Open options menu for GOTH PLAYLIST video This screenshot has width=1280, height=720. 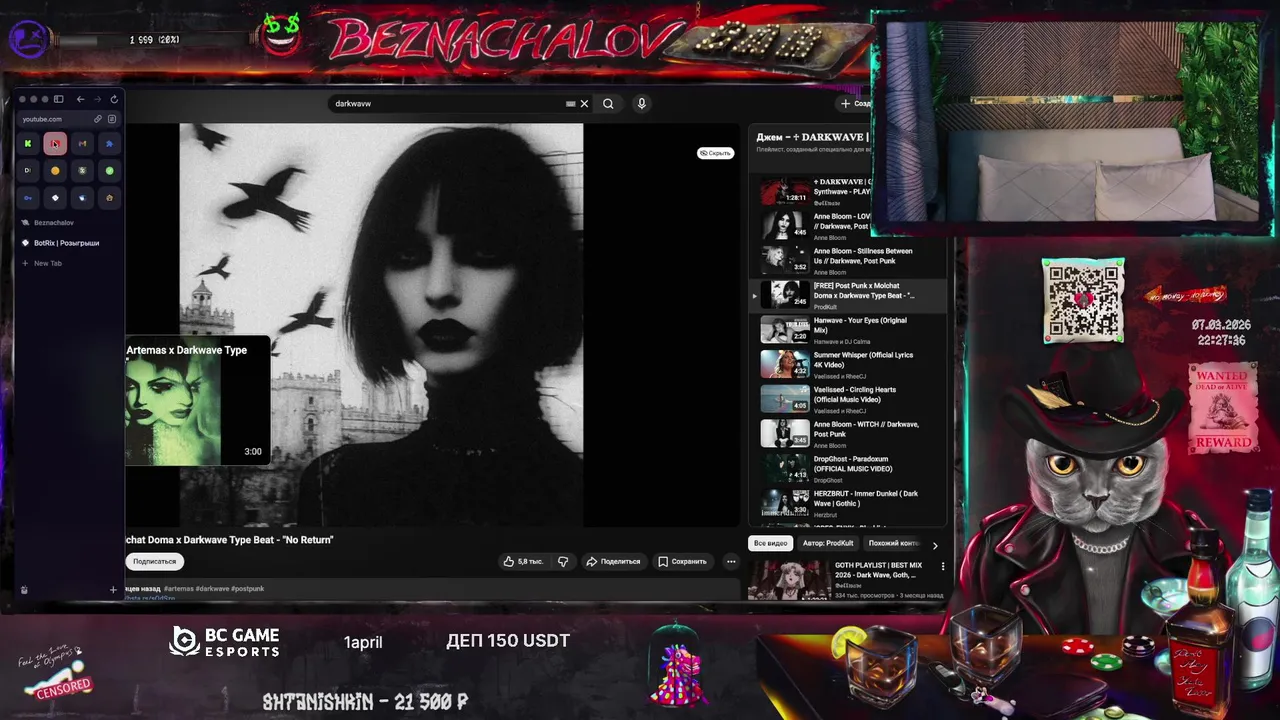click(x=942, y=566)
